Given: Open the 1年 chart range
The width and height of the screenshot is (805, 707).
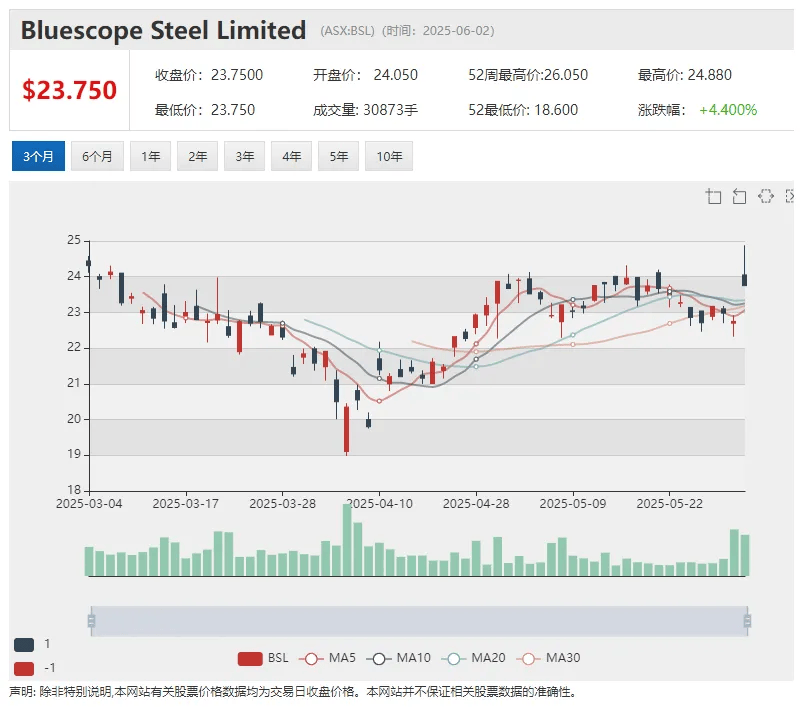Looking at the screenshot, I should (150, 156).
